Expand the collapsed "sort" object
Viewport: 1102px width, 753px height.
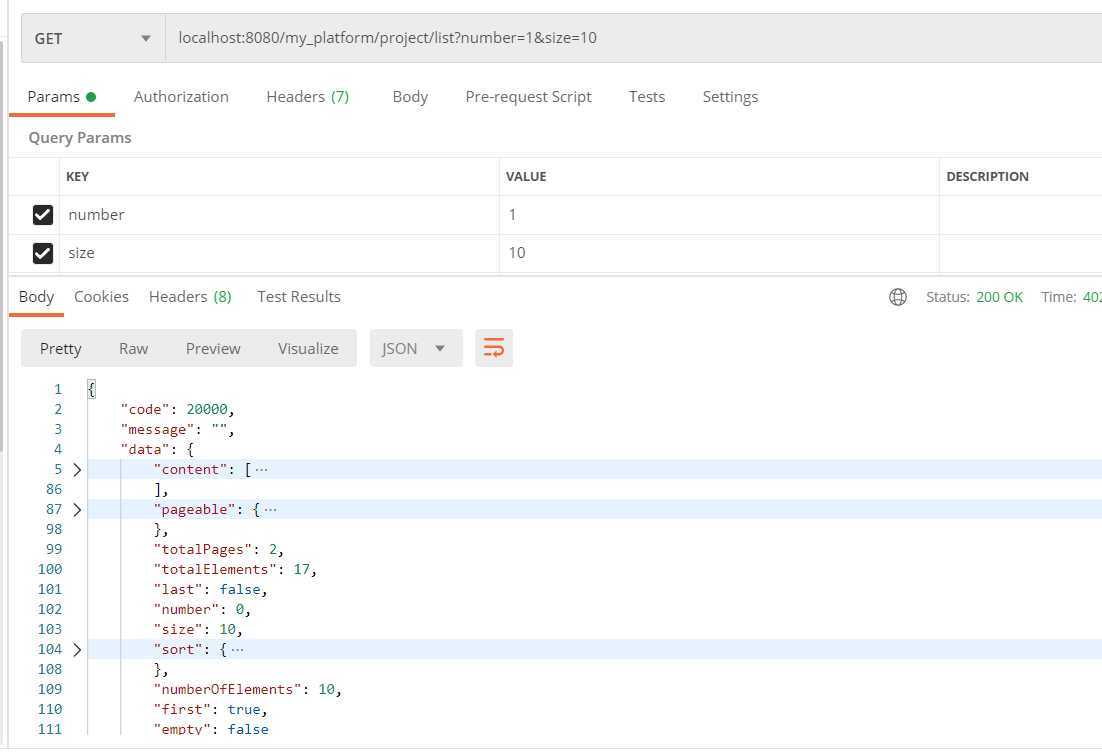coord(77,649)
